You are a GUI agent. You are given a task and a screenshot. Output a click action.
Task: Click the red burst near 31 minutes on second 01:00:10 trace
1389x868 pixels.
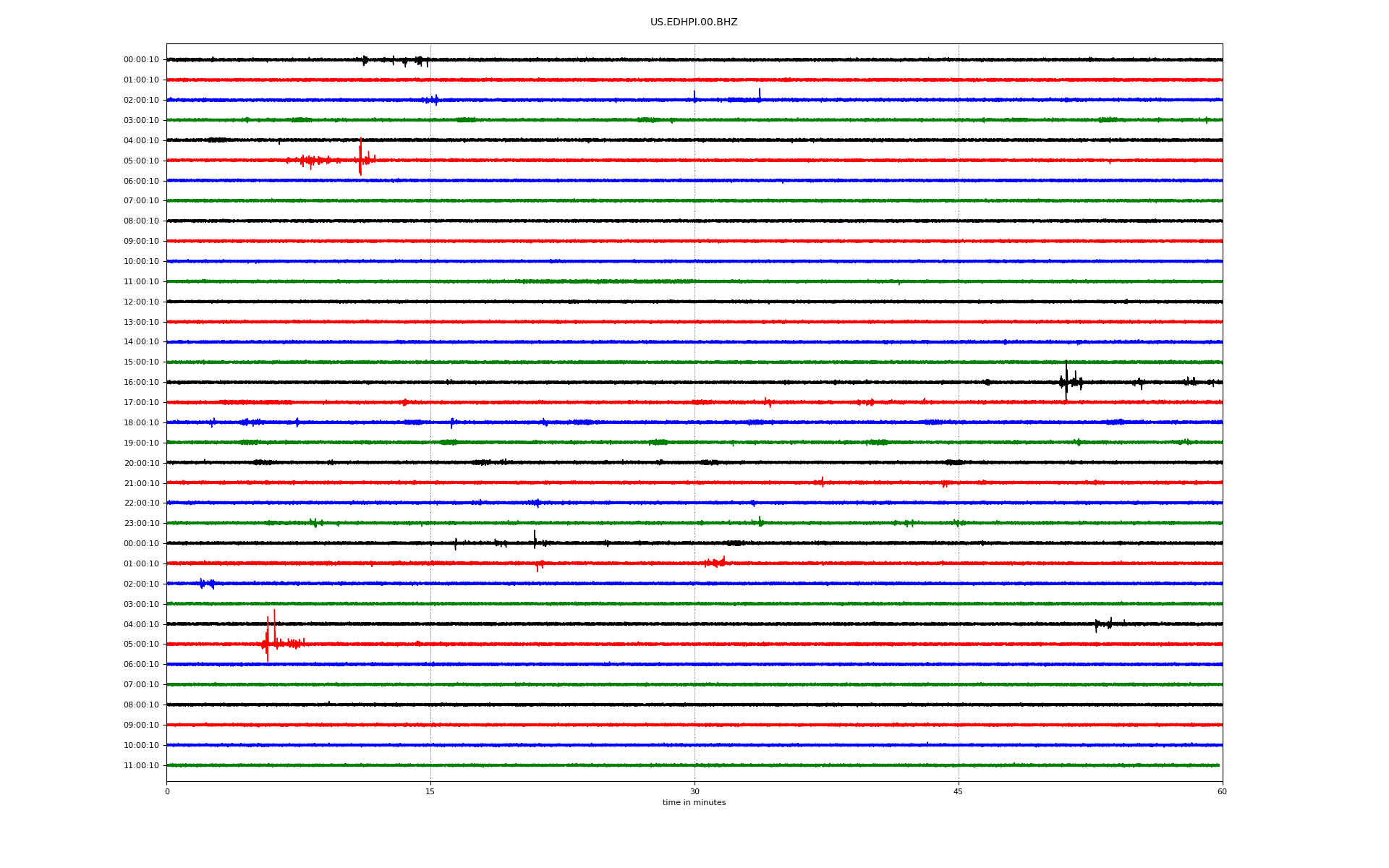715,562
